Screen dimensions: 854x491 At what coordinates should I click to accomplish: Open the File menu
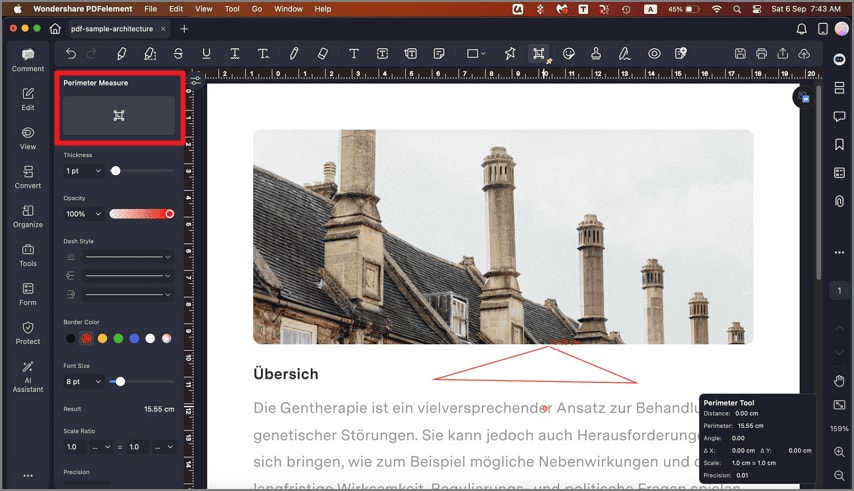point(150,9)
